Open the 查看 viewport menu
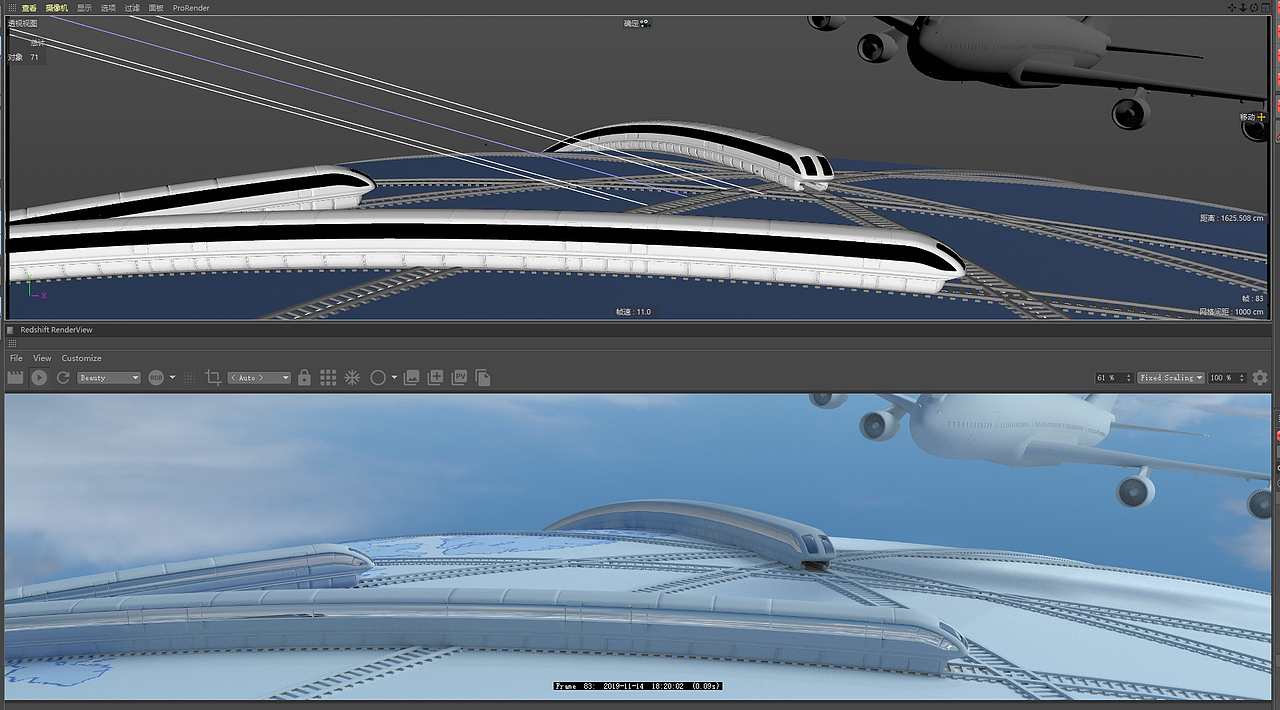Screen dimensions: 1280x710 pyautogui.click(x=30, y=8)
